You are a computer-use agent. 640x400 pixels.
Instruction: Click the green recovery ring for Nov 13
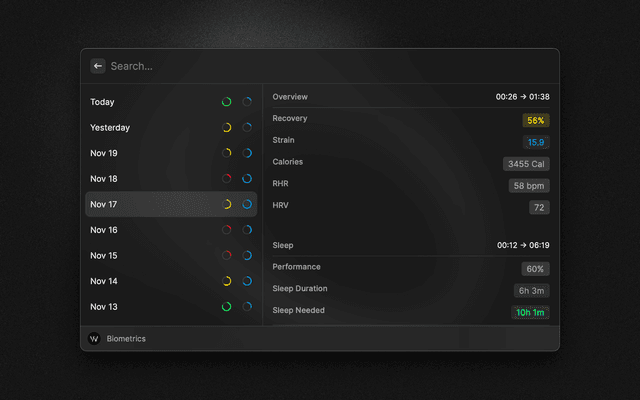(227, 307)
